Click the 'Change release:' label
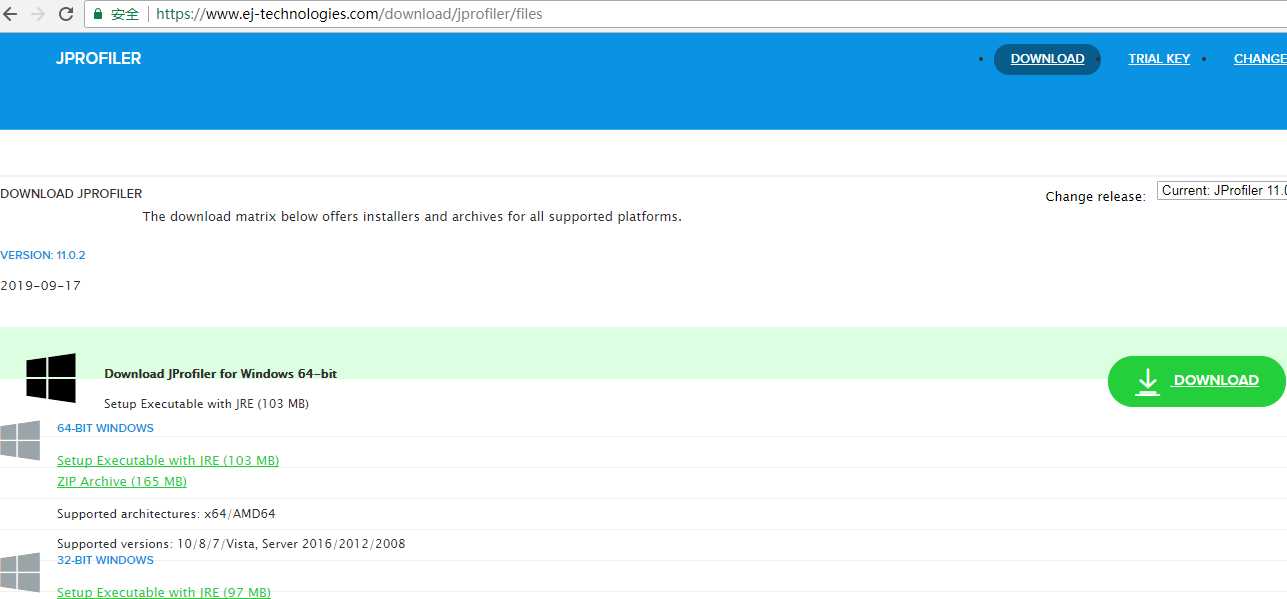Screen dimensions: 1287x599 [x=1095, y=197]
